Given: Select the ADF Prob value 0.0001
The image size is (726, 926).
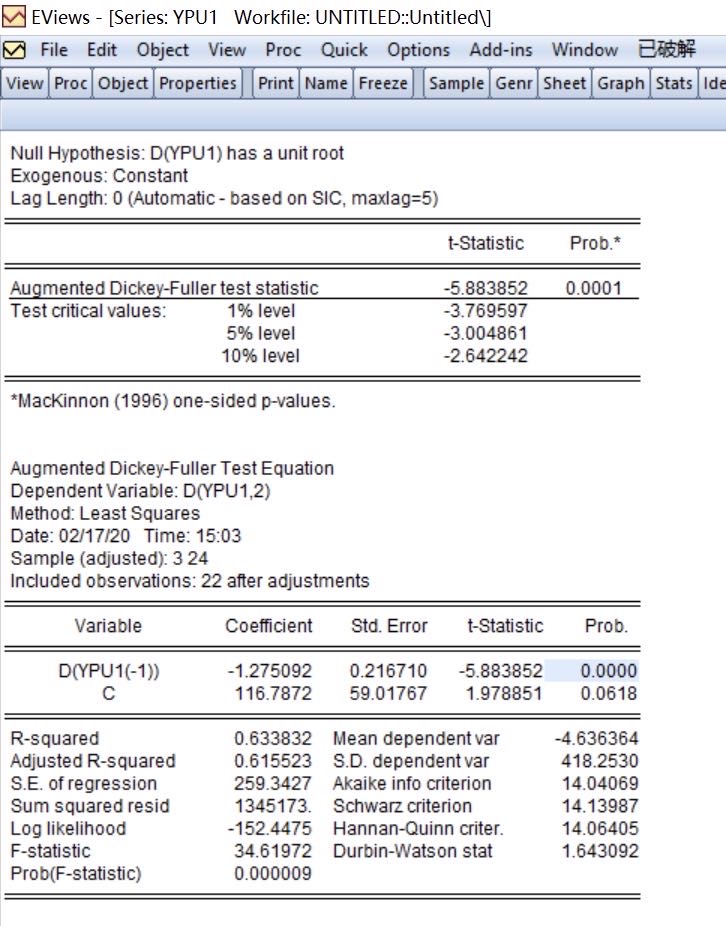Looking at the screenshot, I should (594, 288).
